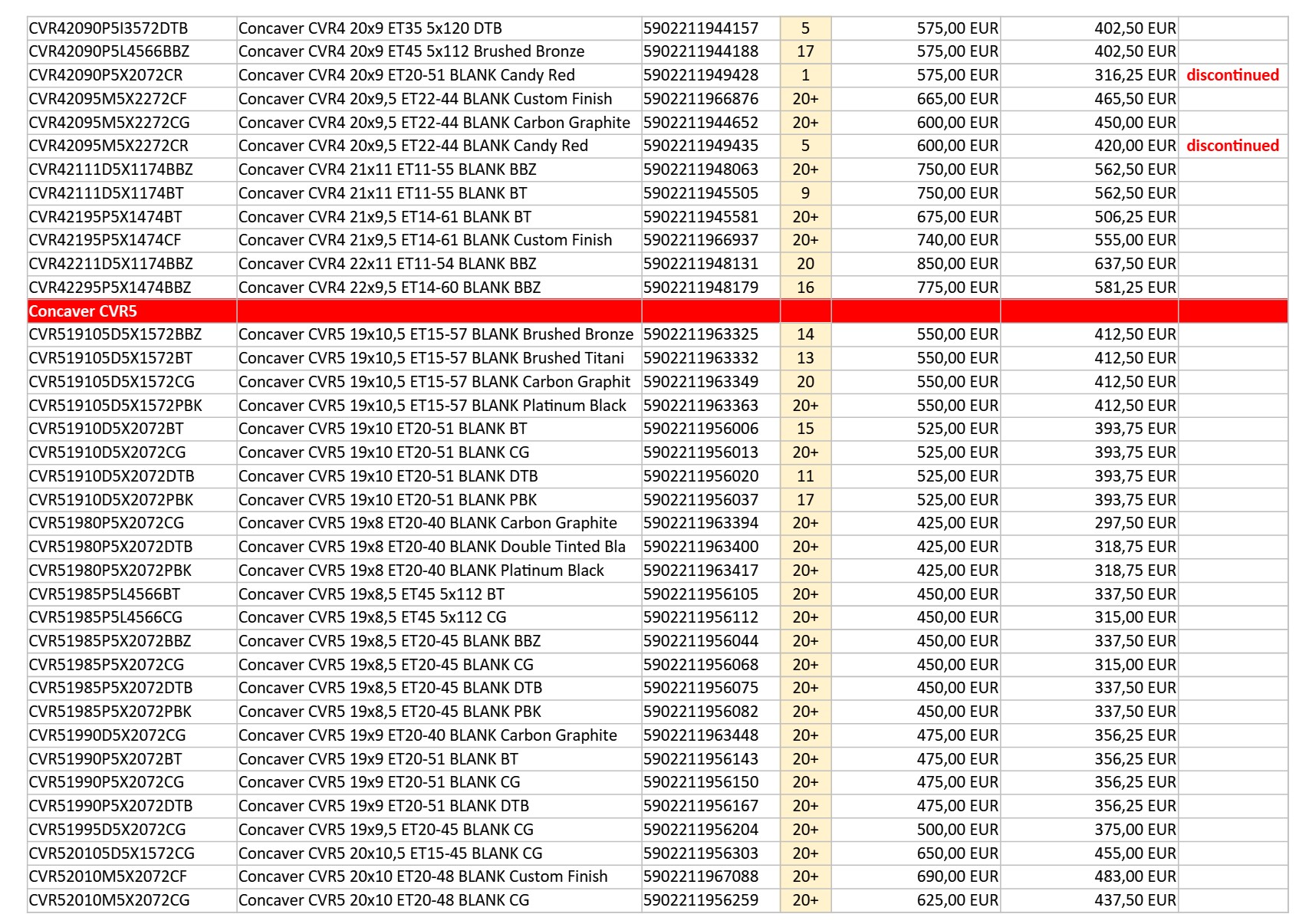Click stock value 14 for CVR519105D5X1572BBZ
The height and width of the screenshot is (924, 1309).
pos(805,334)
